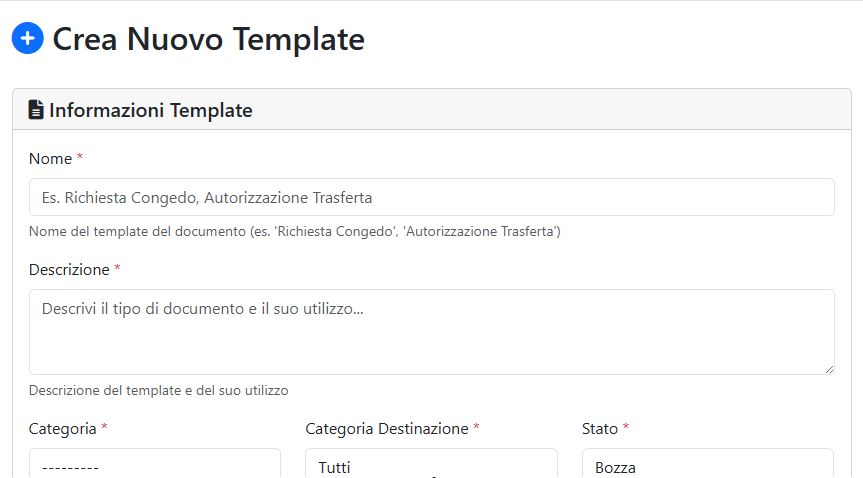Click the red asterisk next to Nome
The height and width of the screenshot is (478, 863).
pos(80,159)
